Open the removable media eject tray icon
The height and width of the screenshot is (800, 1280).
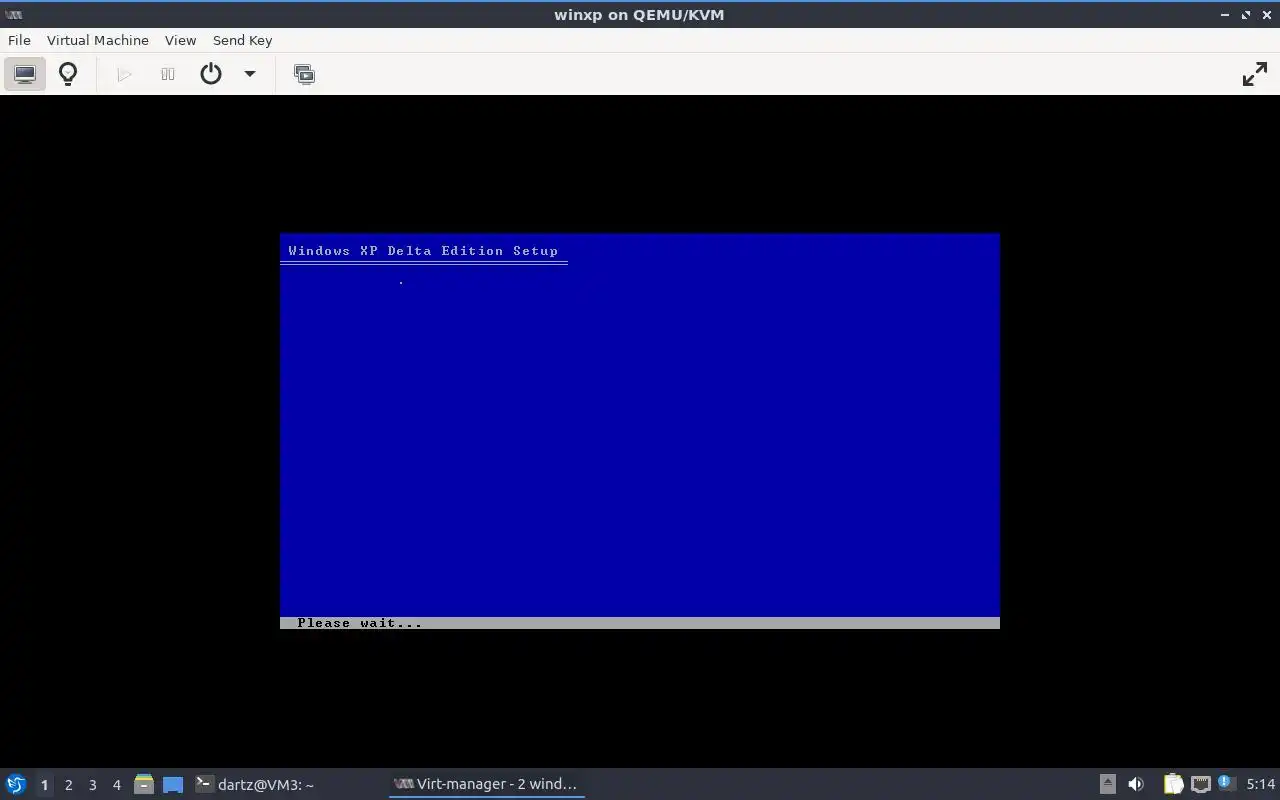coord(1107,784)
